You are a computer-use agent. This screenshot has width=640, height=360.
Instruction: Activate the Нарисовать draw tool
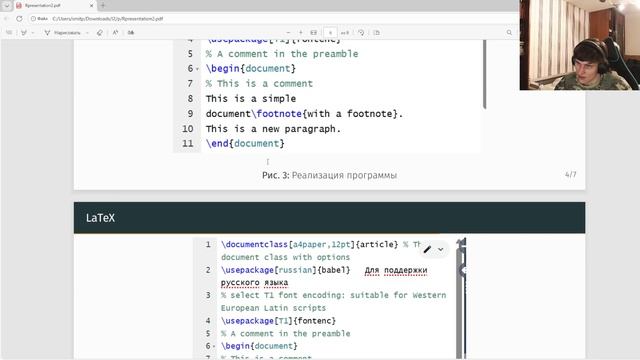tap(62, 33)
